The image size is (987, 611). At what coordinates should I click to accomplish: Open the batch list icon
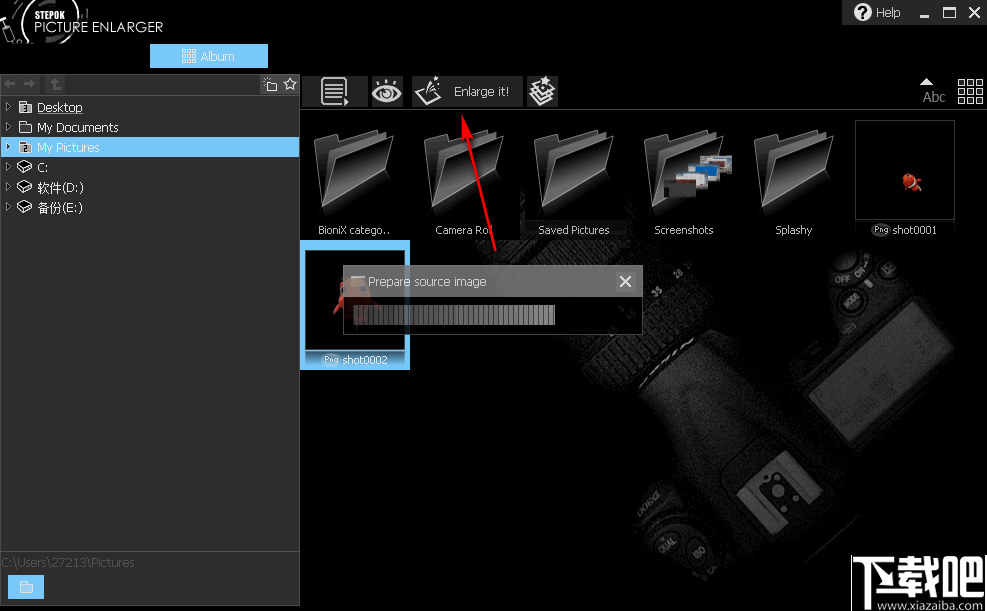point(335,92)
